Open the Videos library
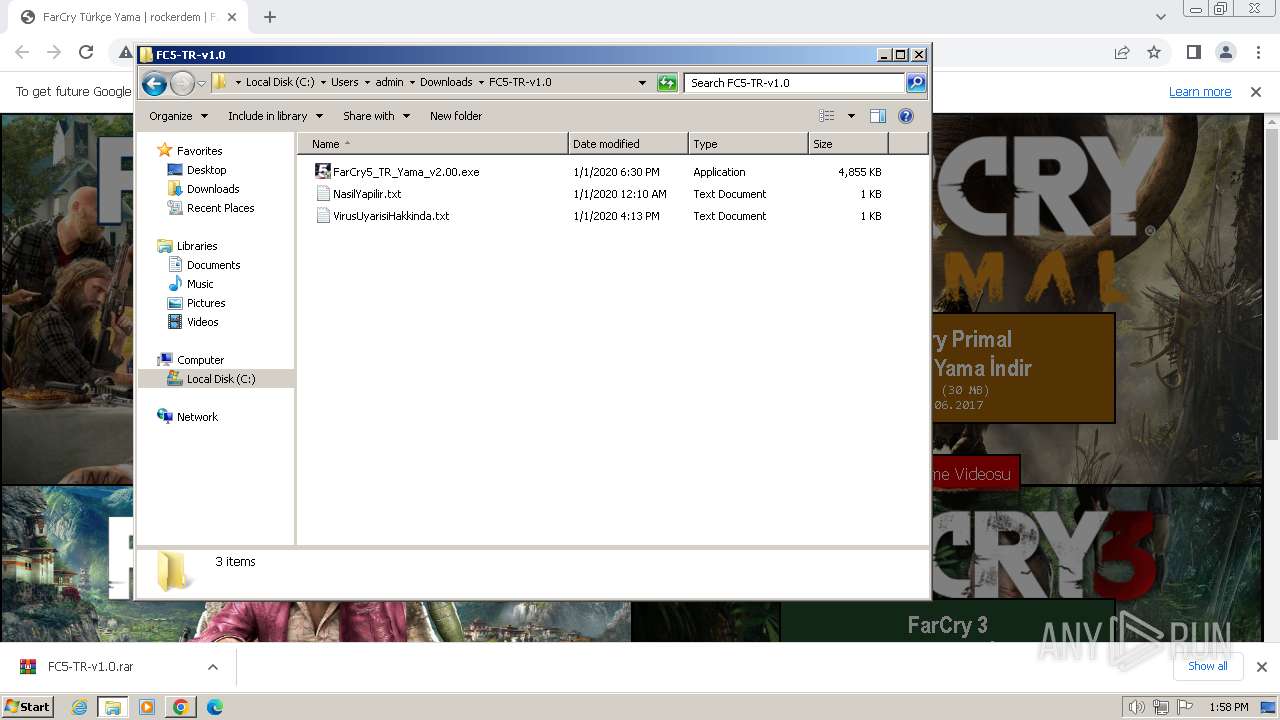The height and width of the screenshot is (720, 1280). point(203,322)
